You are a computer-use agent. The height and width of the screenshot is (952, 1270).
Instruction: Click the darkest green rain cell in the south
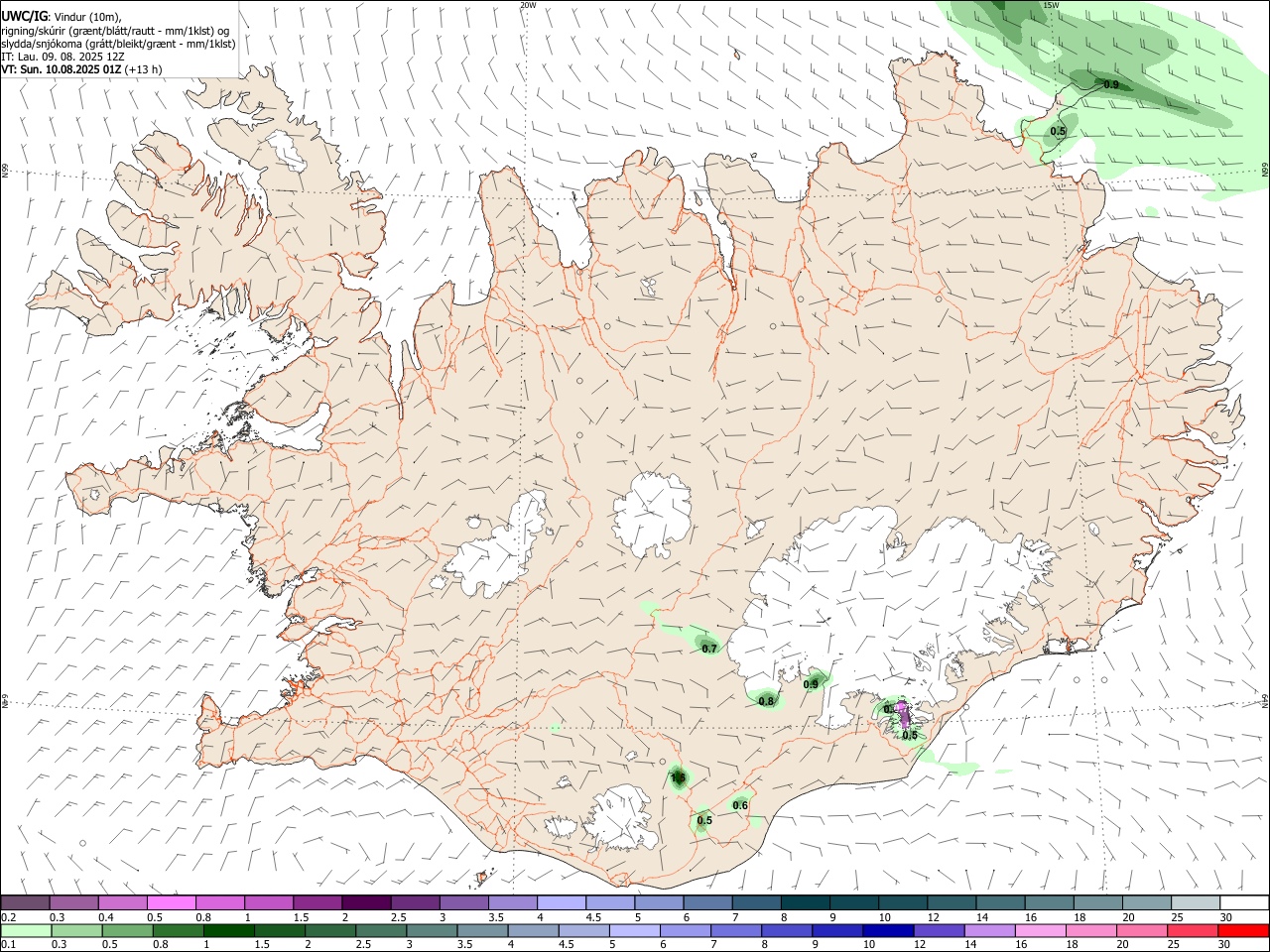point(679,777)
